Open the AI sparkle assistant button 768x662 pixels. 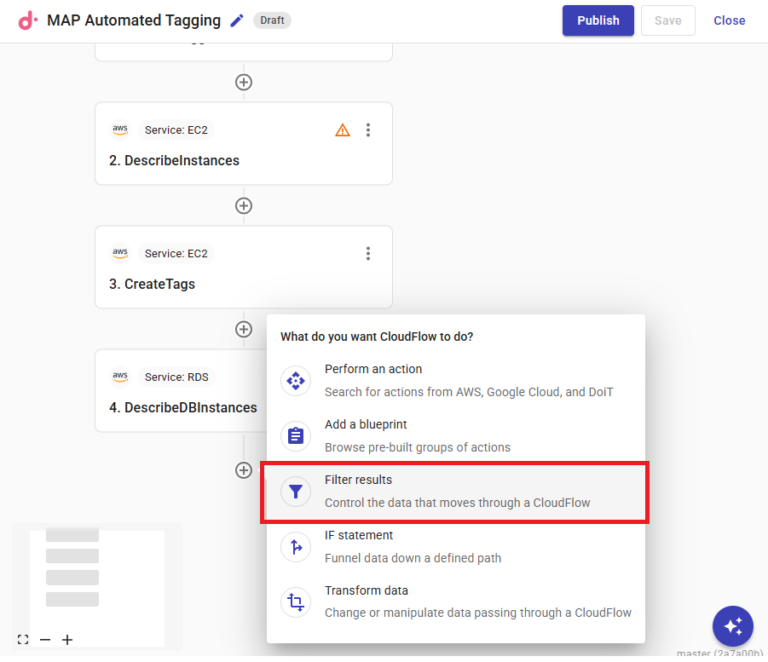[x=732, y=626]
